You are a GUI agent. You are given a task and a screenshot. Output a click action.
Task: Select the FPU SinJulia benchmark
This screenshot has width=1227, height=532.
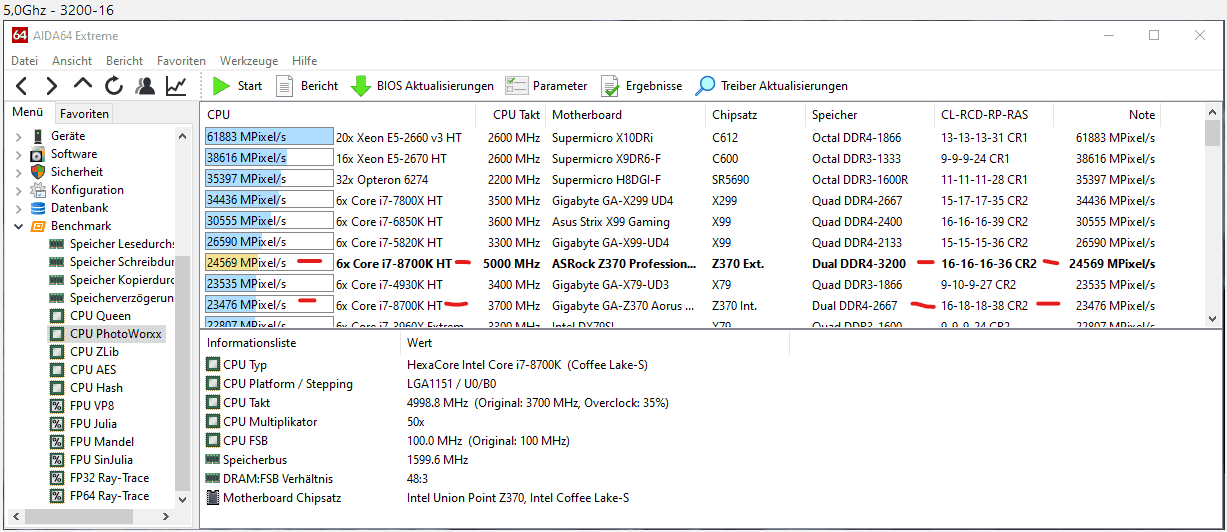(x=92, y=460)
